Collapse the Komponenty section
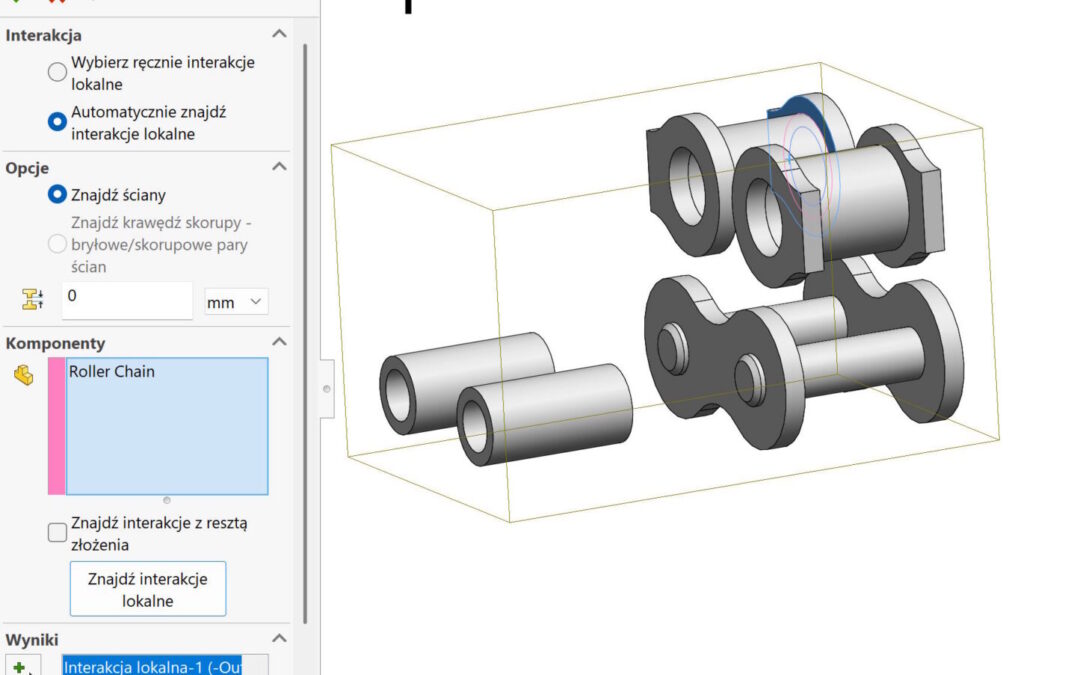This screenshot has height=675, width=1080. coord(280,342)
